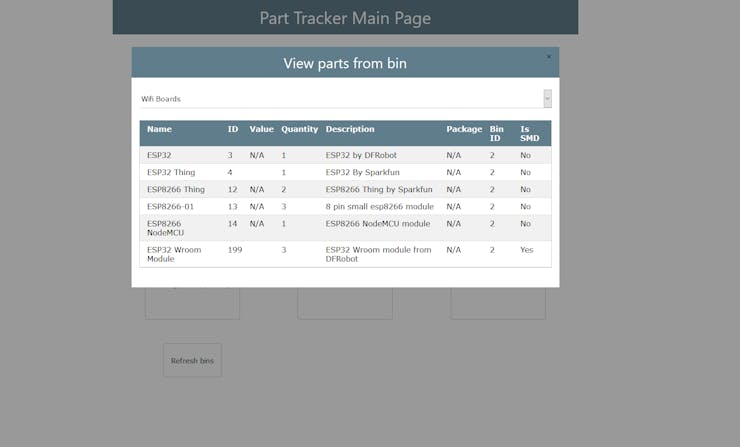Select the ESP32 Wroom Module name cell
740x447 pixels.
click(x=174, y=254)
